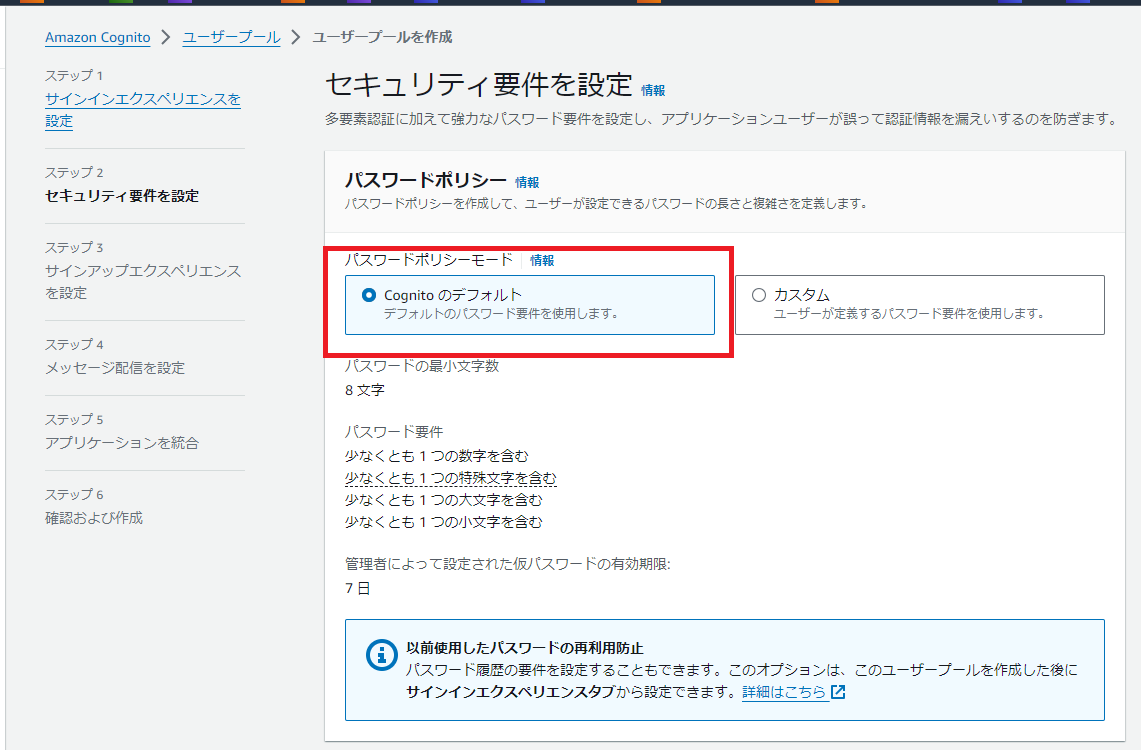Image resolution: width=1141 pixels, height=750 pixels.
Task: Open step 1 サインインエクスペリエンスを設定 link
Action: pyautogui.click(x=143, y=110)
